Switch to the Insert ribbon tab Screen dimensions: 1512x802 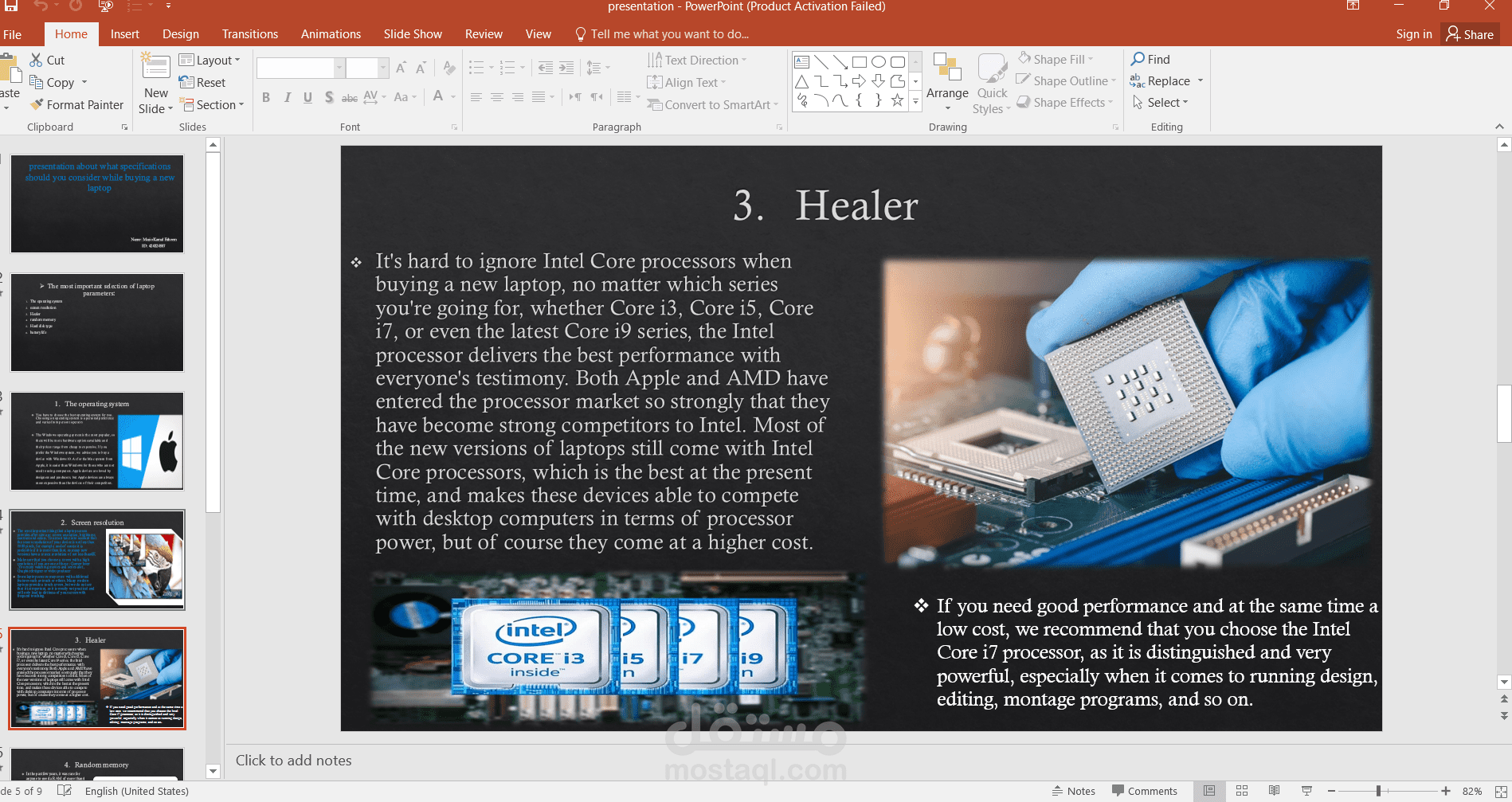(125, 34)
